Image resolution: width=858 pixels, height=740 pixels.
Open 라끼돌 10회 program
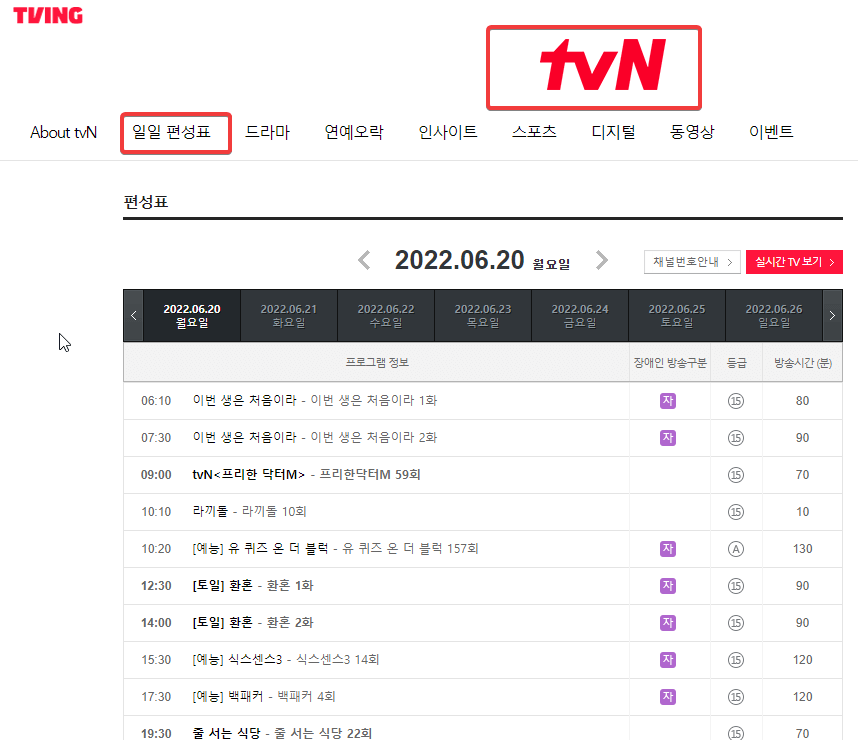point(250,512)
